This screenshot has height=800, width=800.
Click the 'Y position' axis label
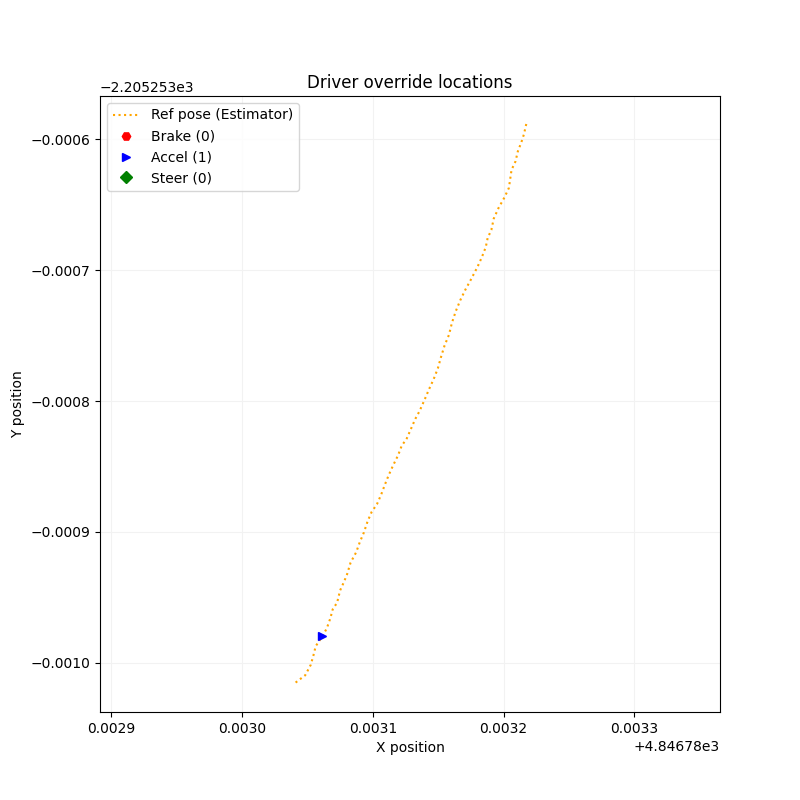click(16, 405)
